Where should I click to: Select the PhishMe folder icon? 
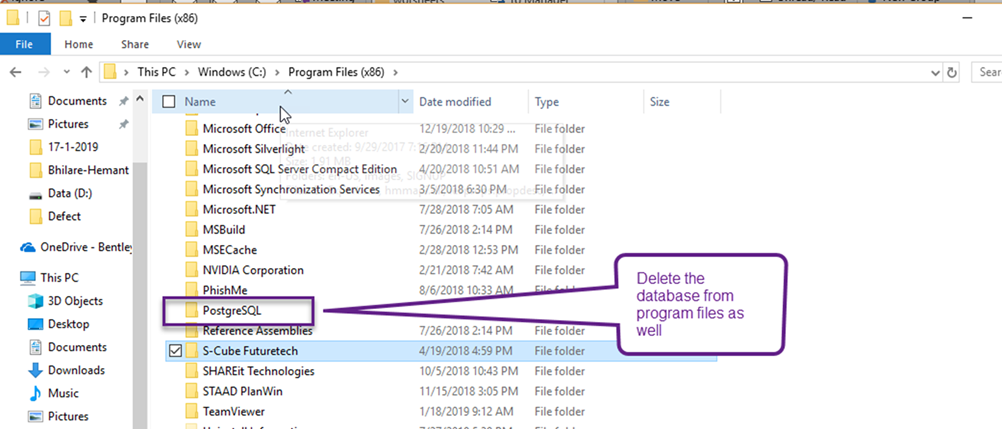pos(192,290)
